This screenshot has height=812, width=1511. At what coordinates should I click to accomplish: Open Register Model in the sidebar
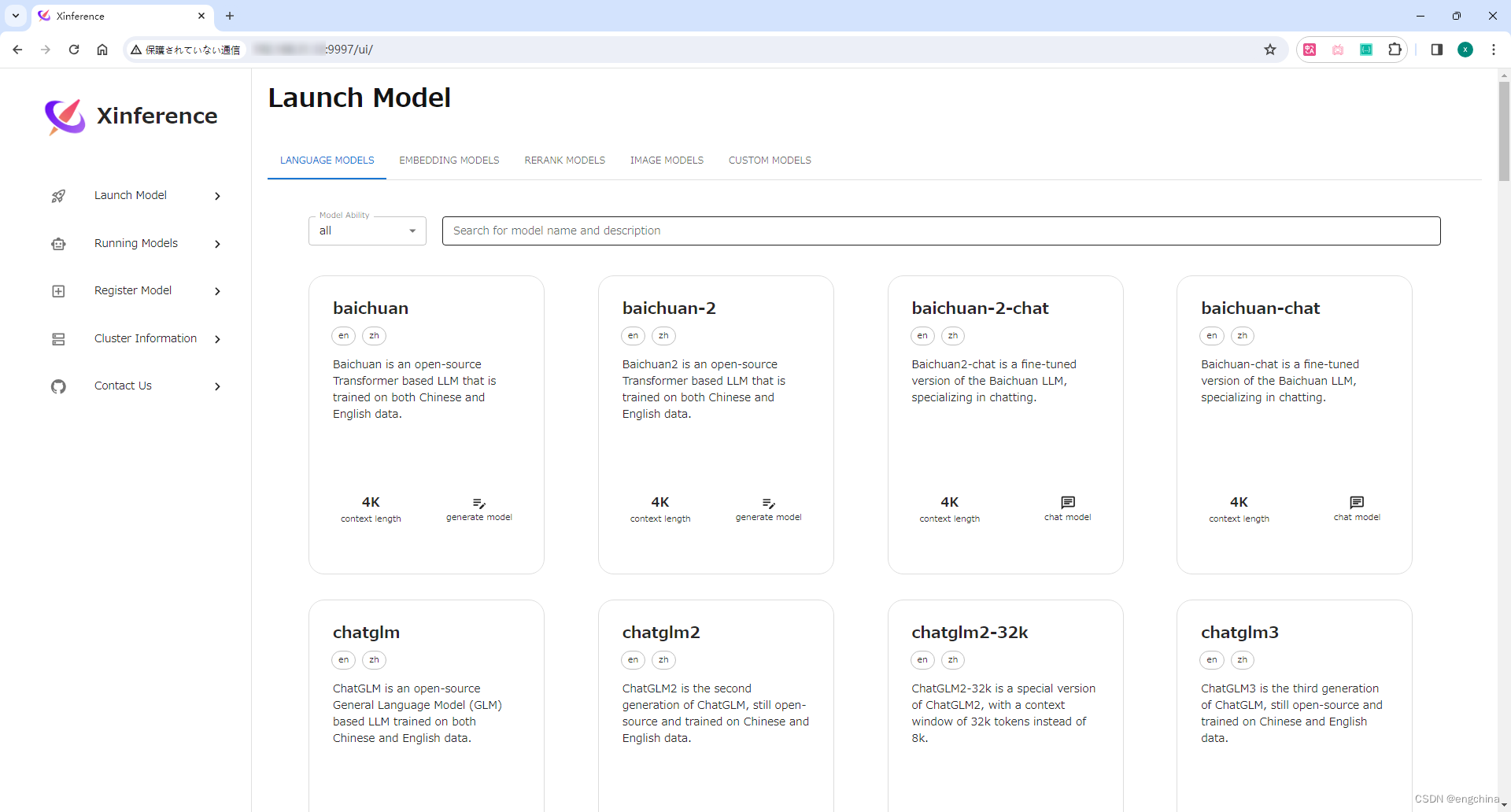pos(133,290)
